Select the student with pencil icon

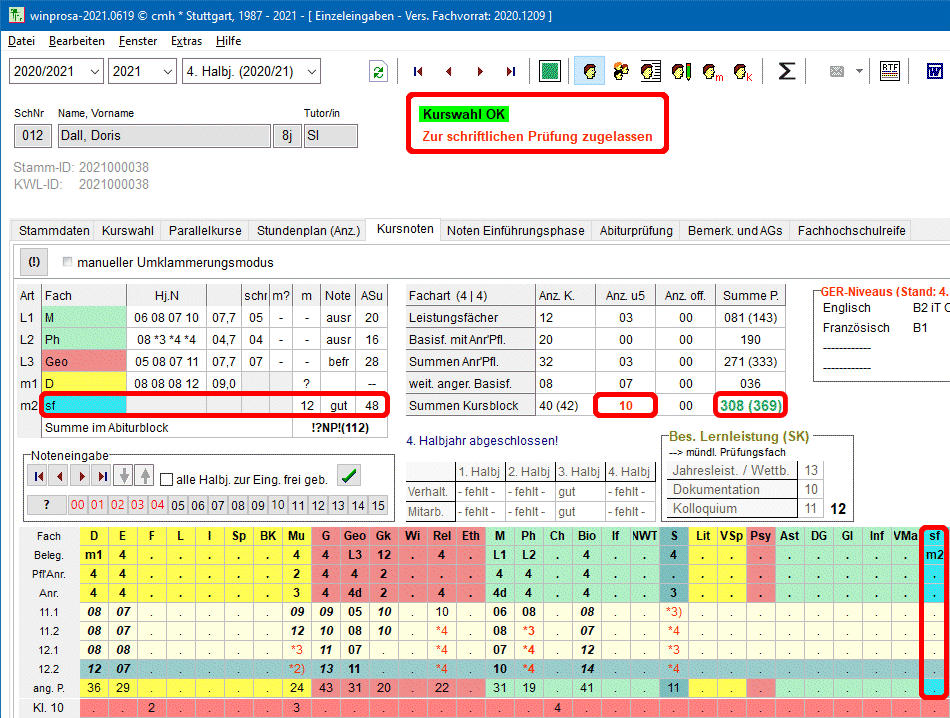pyautogui.click(x=682, y=71)
